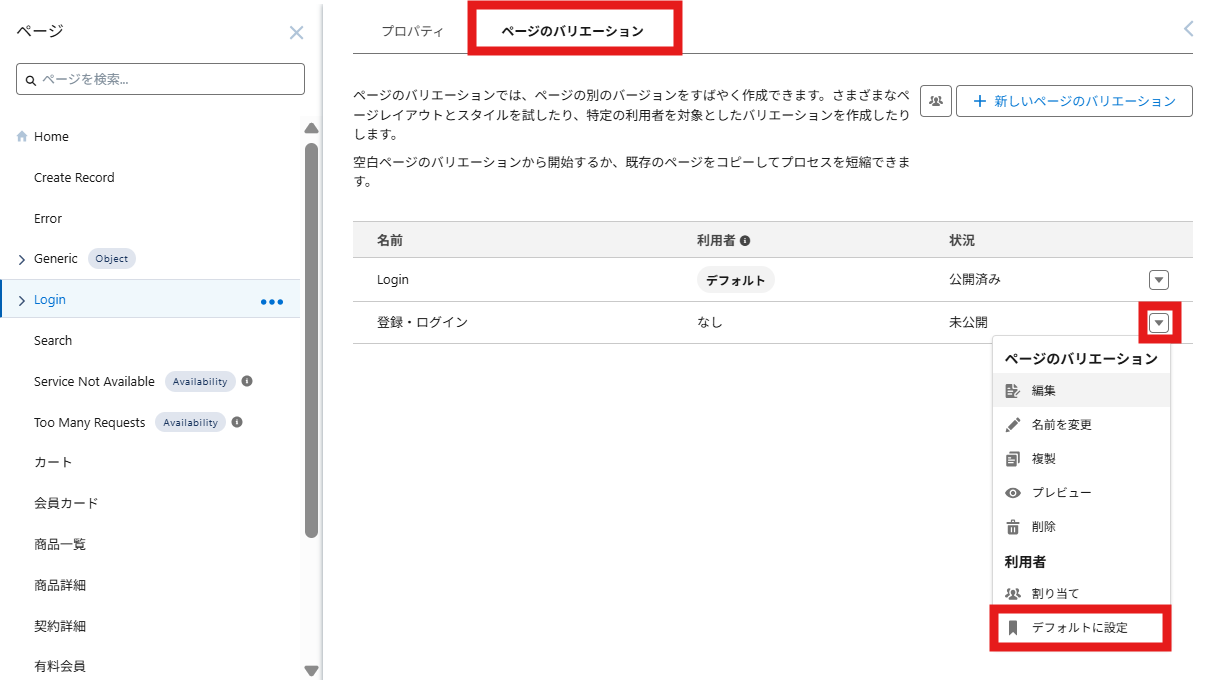Screen dimensions: 1213x680
Task: Click プレビュー eye icon menu item
Action: coord(1061,493)
